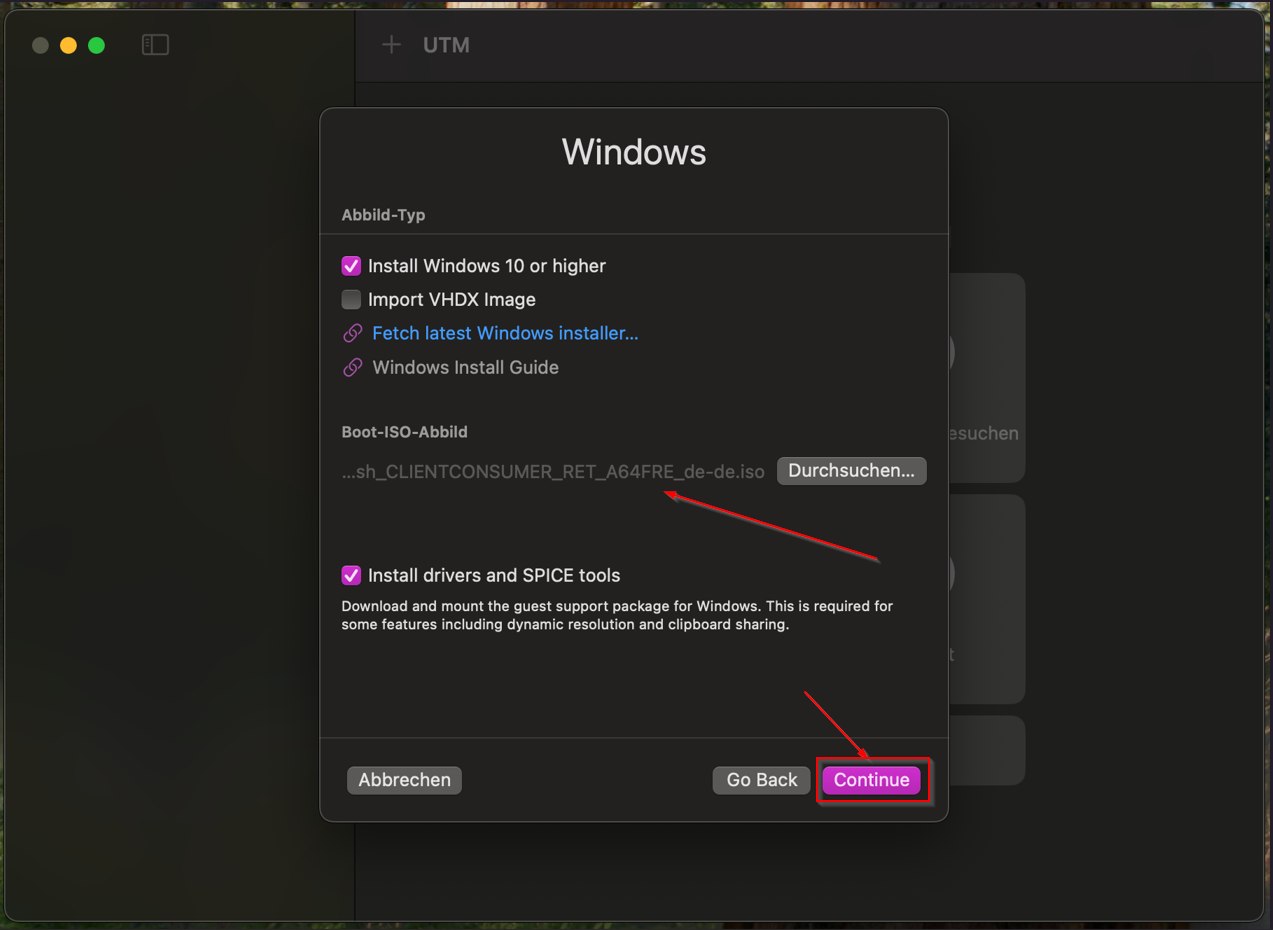Click the Boot-ISO-Abbild section label
The image size is (1273, 930).
[404, 432]
